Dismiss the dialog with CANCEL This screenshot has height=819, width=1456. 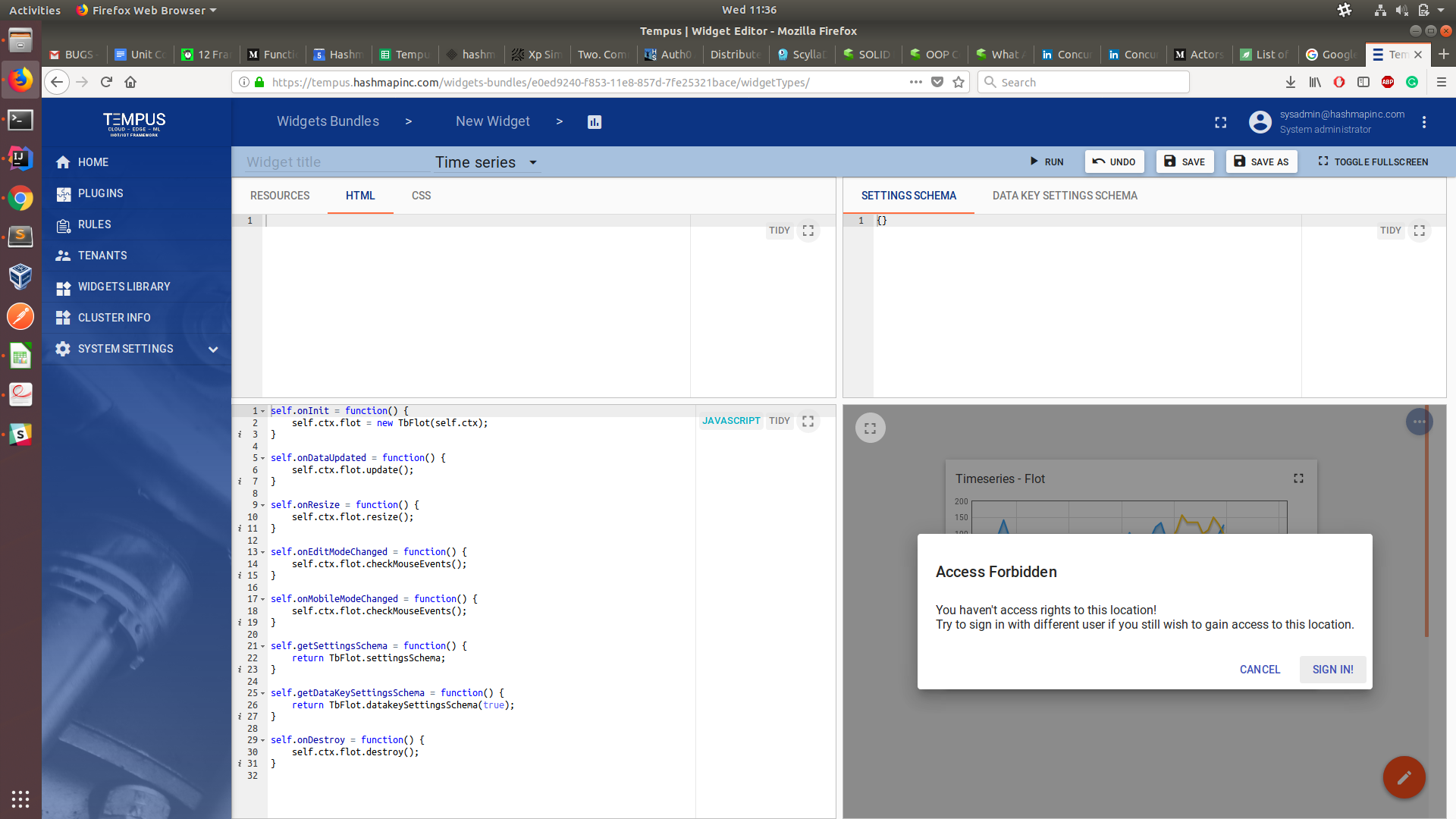click(1260, 669)
